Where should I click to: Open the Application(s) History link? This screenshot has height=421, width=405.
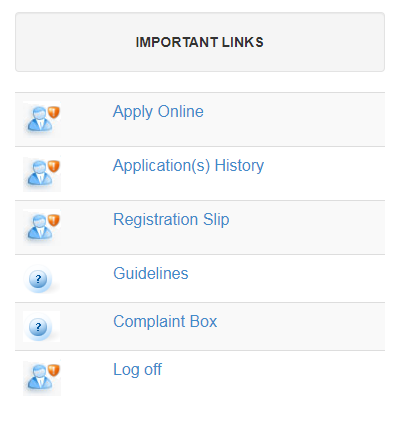coord(188,166)
